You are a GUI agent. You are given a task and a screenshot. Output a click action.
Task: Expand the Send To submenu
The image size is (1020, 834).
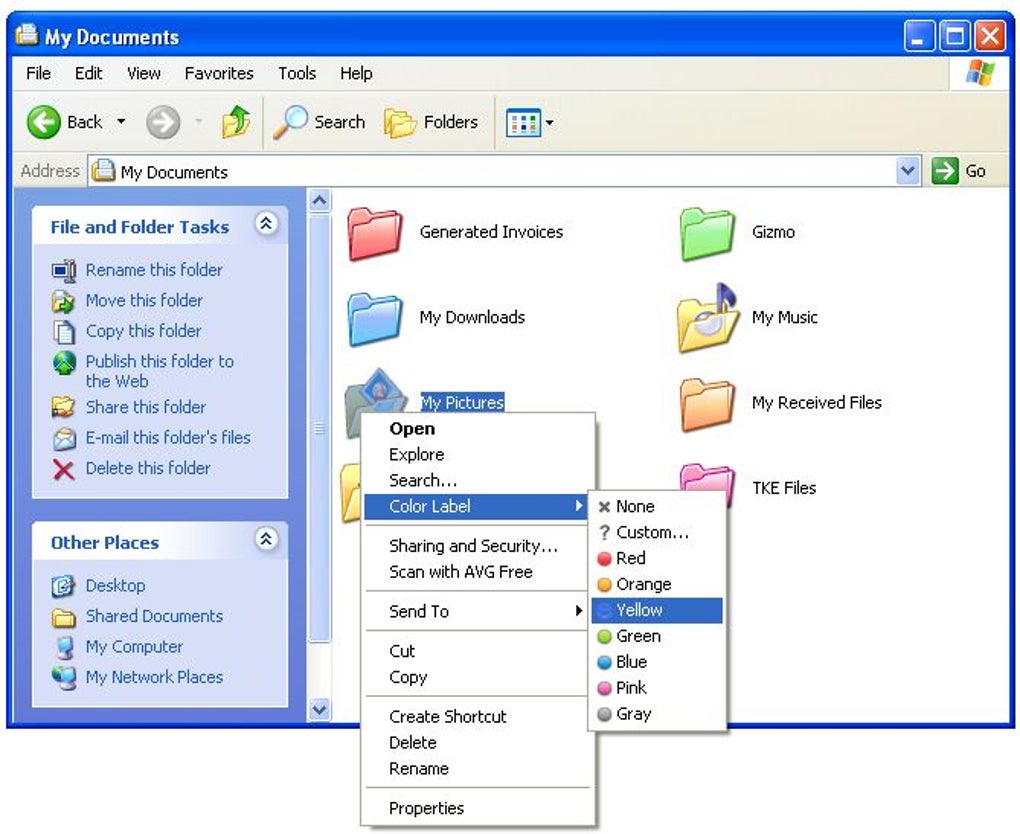click(478, 612)
